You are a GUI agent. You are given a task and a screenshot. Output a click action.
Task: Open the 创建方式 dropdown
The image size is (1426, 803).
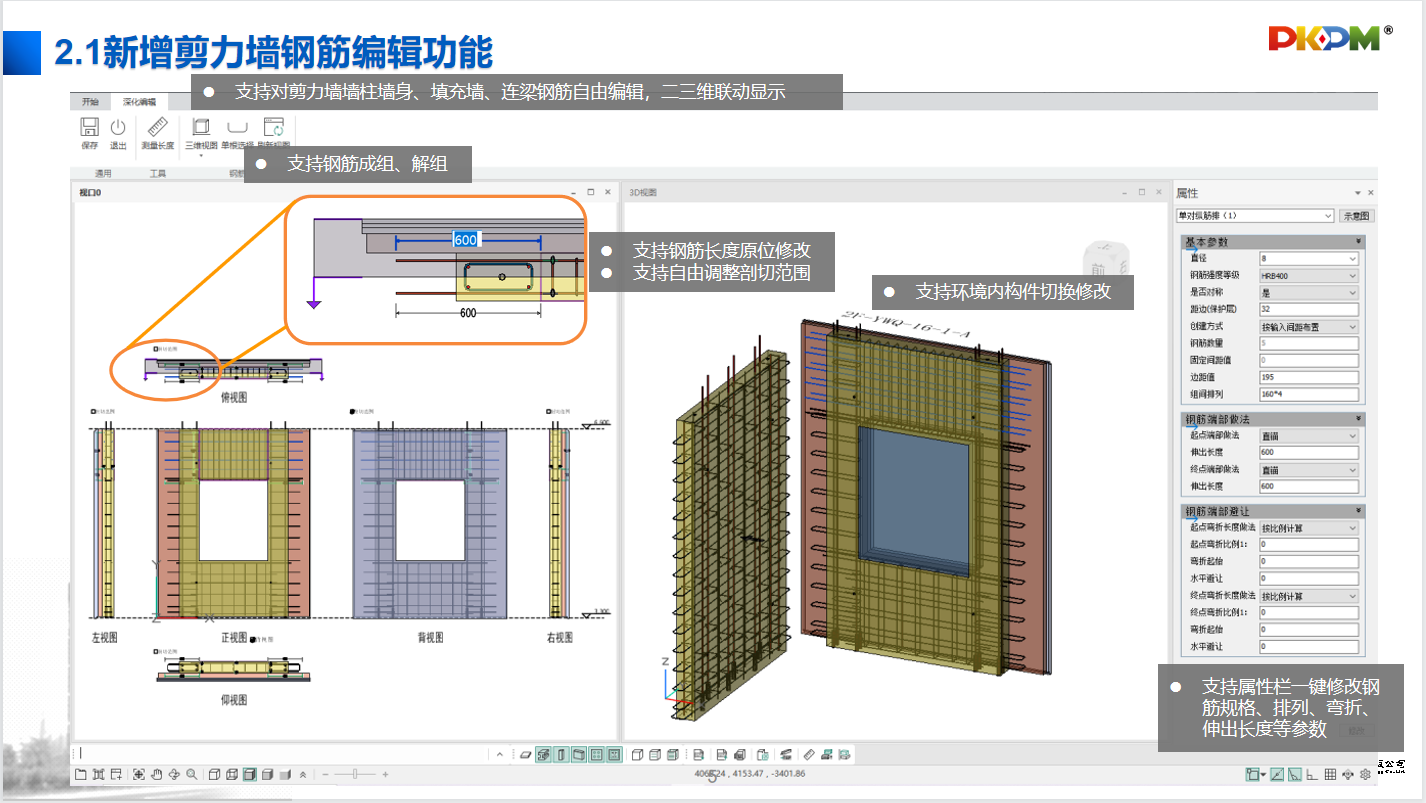[1353, 327]
